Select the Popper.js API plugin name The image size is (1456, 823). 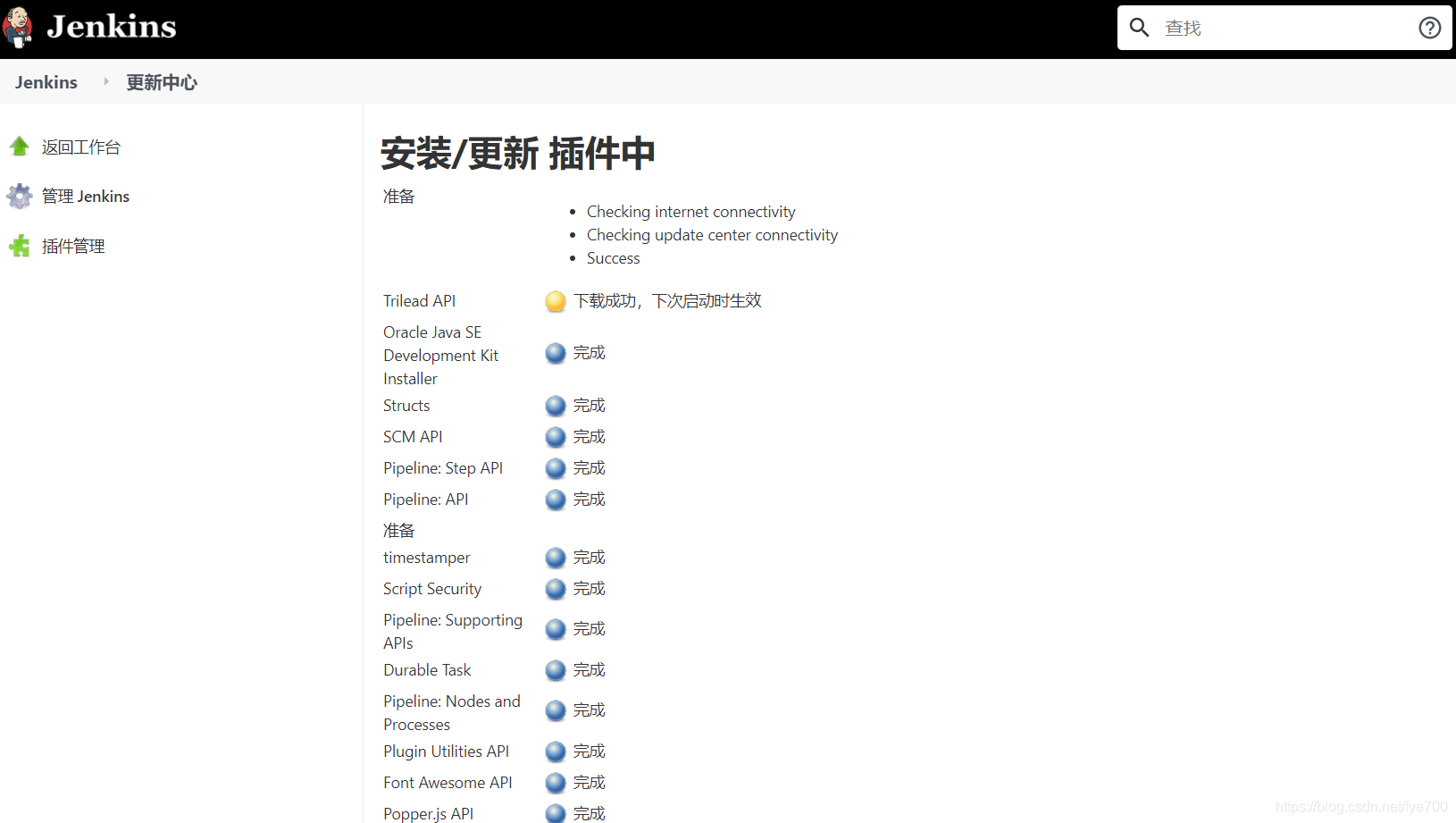(428, 814)
